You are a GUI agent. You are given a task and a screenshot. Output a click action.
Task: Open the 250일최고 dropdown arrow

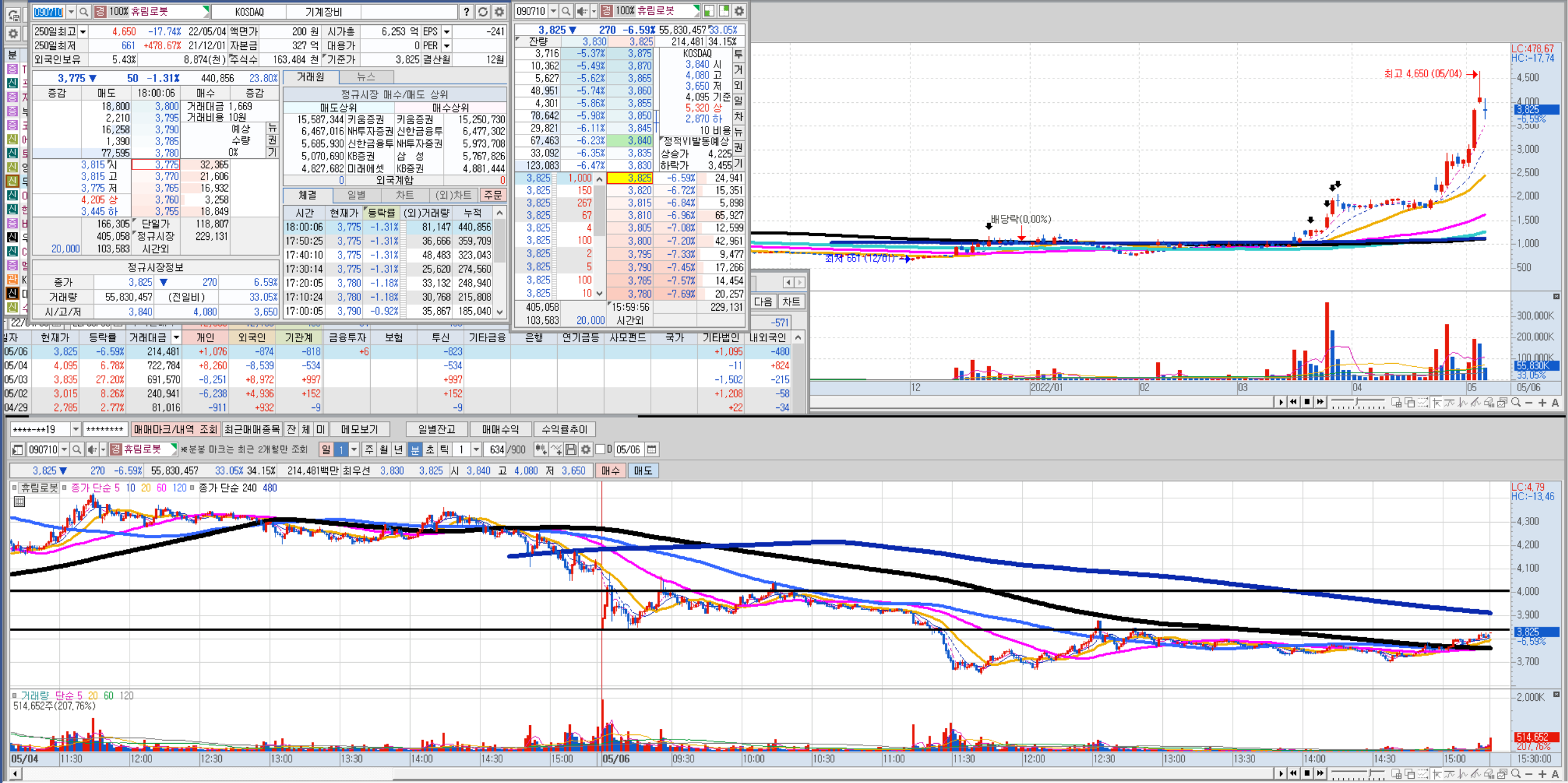point(83,32)
